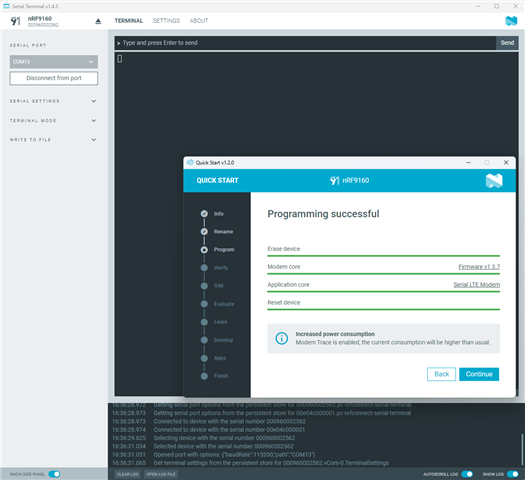Click the Verify step circle
This screenshot has width=525, height=480.
tap(204, 268)
